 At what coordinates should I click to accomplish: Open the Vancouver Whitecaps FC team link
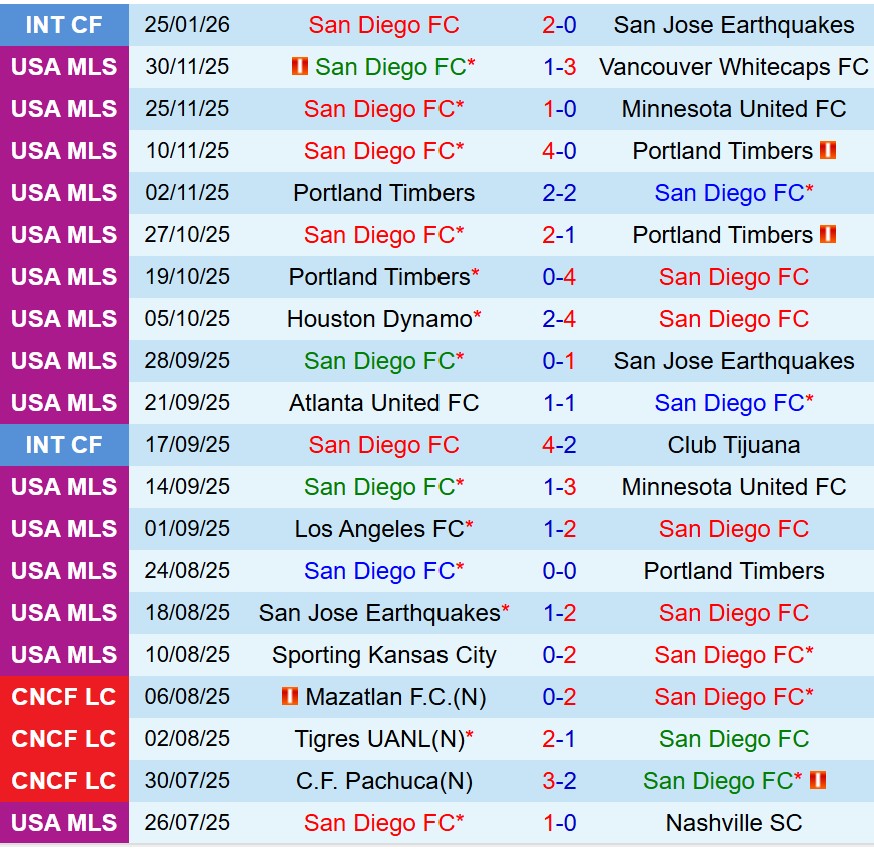tap(733, 67)
